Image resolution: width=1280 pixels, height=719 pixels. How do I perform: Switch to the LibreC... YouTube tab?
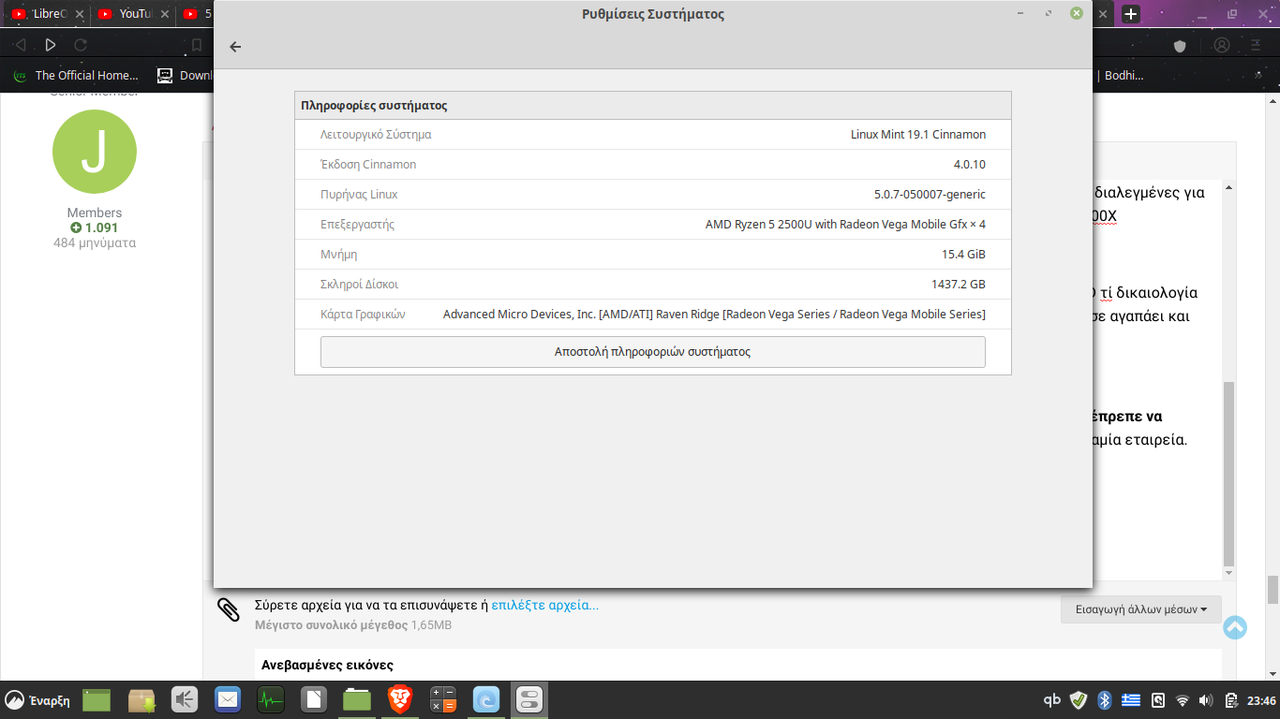pos(46,14)
